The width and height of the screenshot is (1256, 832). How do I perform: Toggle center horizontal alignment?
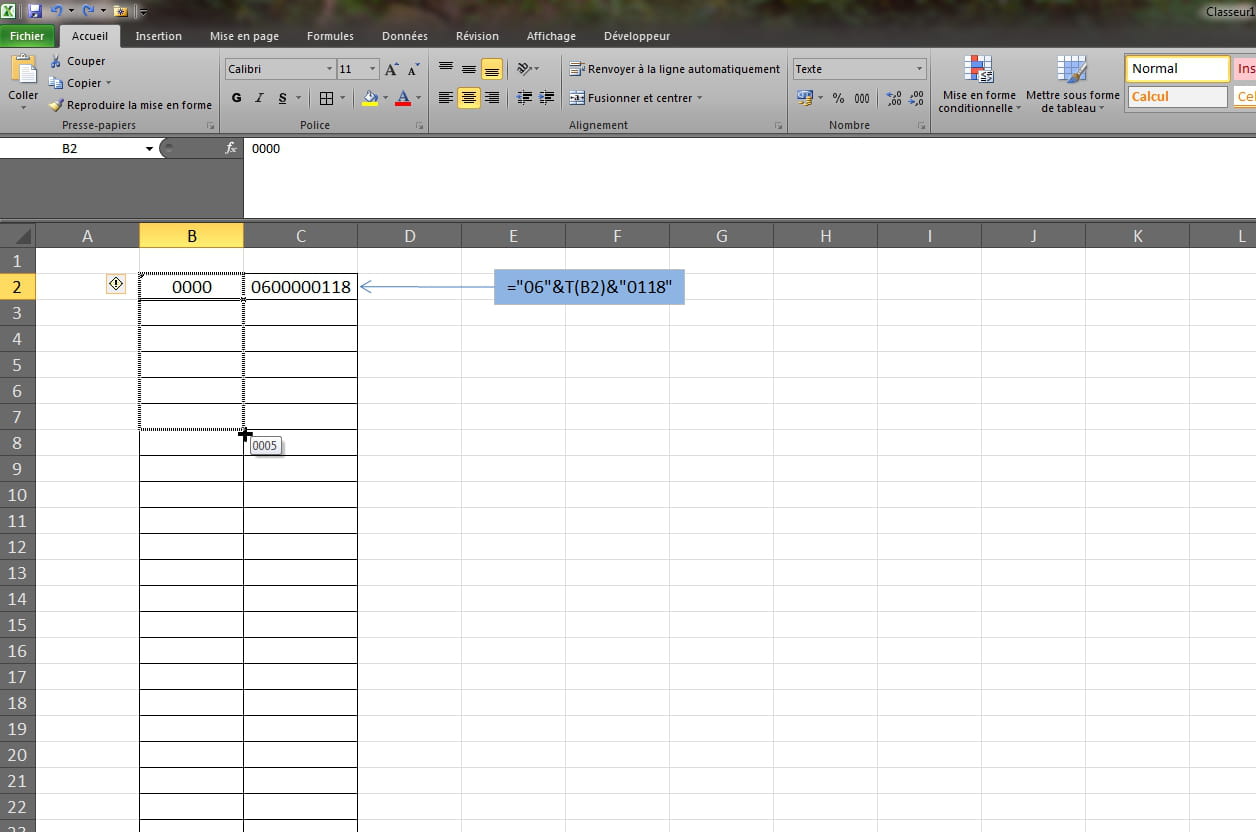coord(468,98)
